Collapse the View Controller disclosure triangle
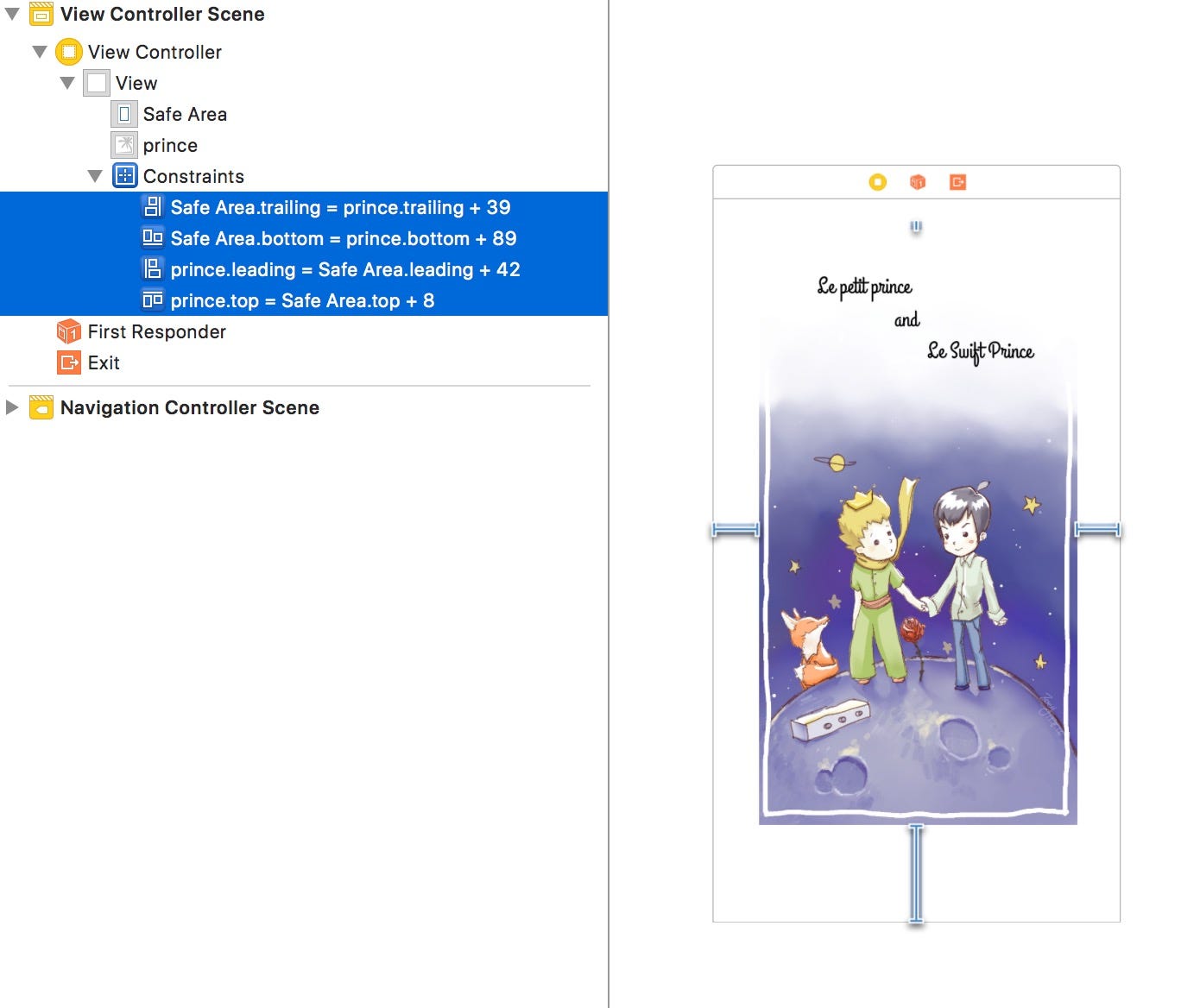The height and width of the screenshot is (1008, 1200). (x=40, y=53)
